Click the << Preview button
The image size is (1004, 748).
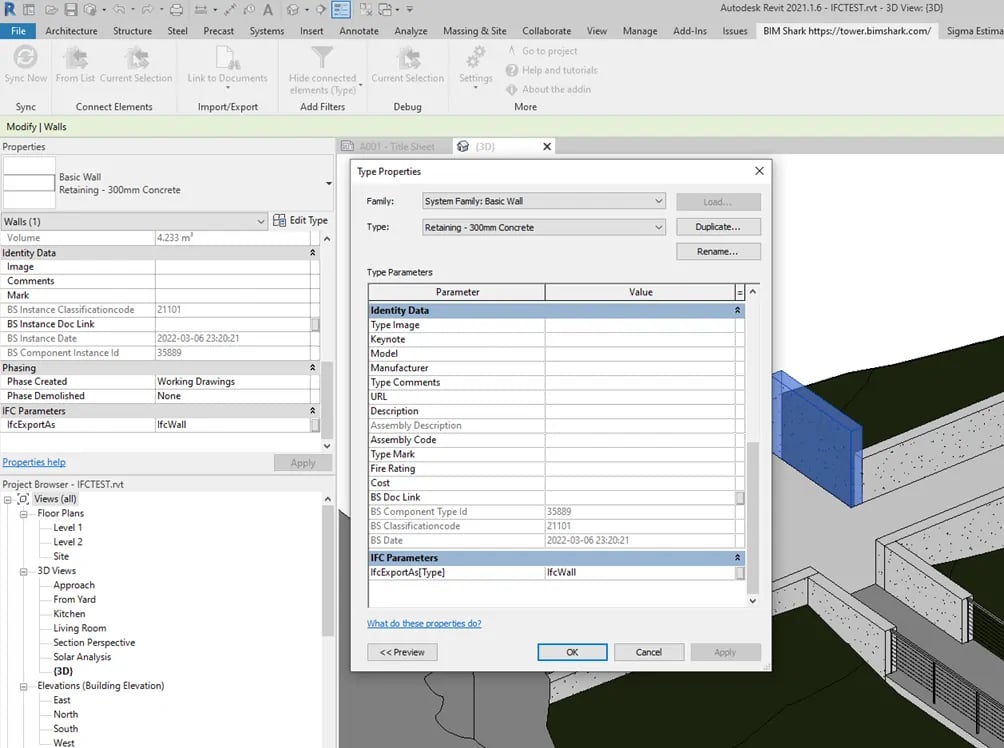(x=402, y=652)
